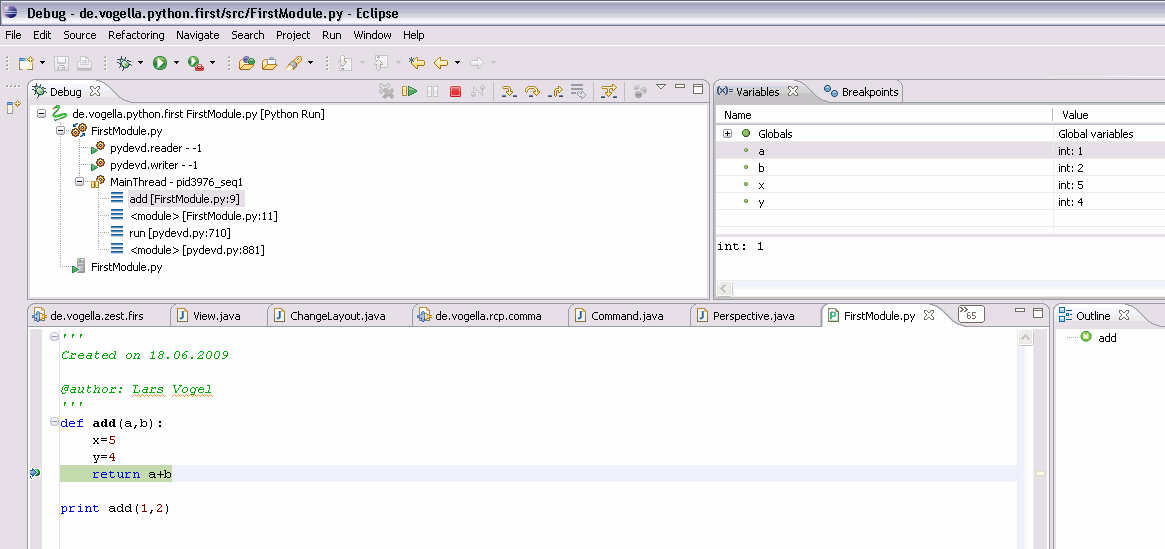Launch the green Run button in main toolbar

pos(159,63)
